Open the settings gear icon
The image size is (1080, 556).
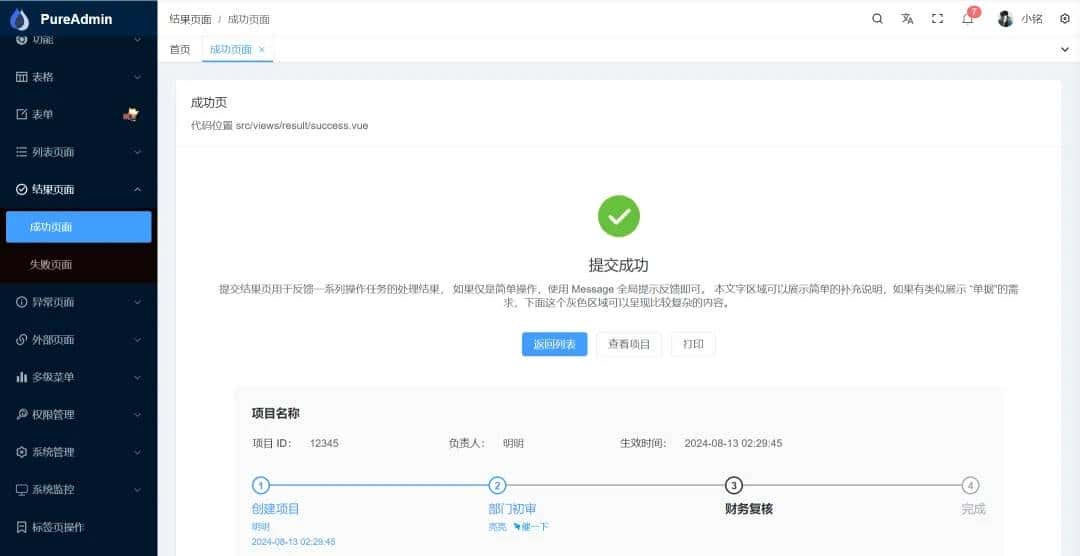[1065, 19]
